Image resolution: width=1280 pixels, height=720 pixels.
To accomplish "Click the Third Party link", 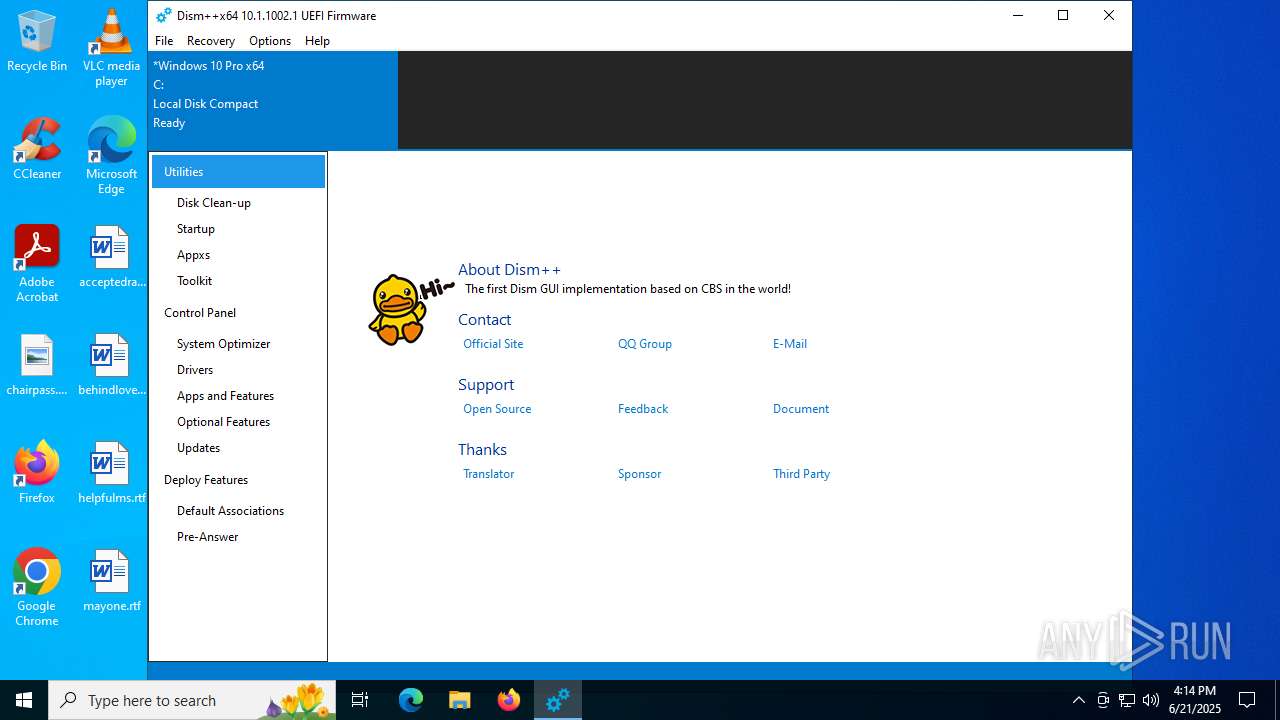I will click(x=802, y=474).
